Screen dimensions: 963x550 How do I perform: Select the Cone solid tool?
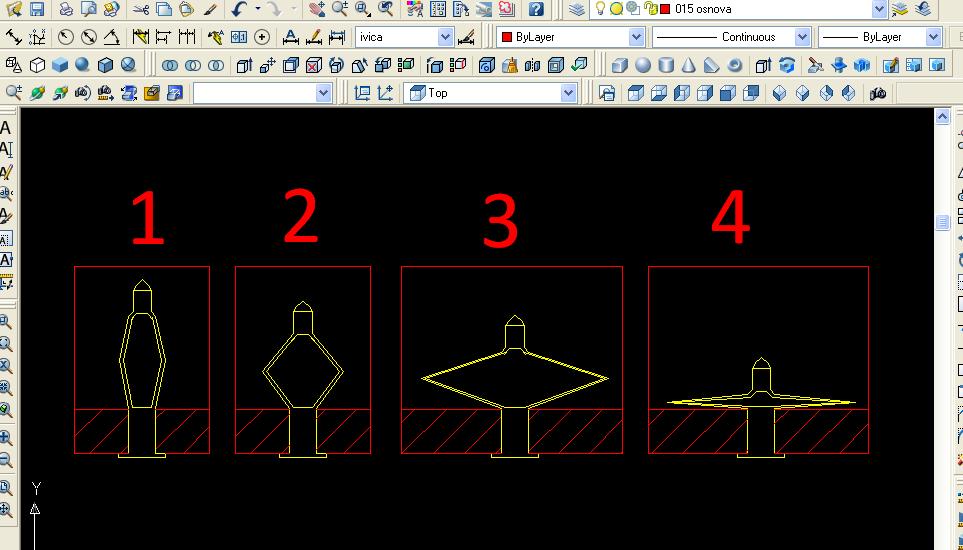point(689,66)
